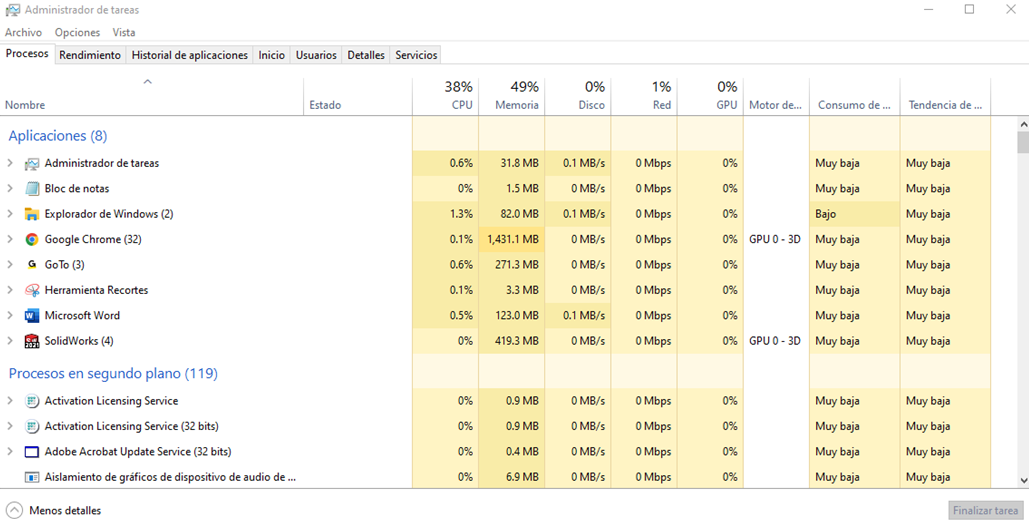Screen dimensions: 1029x526
Task: Collapse view with Menos detalles arrow icon
Action: [14, 510]
